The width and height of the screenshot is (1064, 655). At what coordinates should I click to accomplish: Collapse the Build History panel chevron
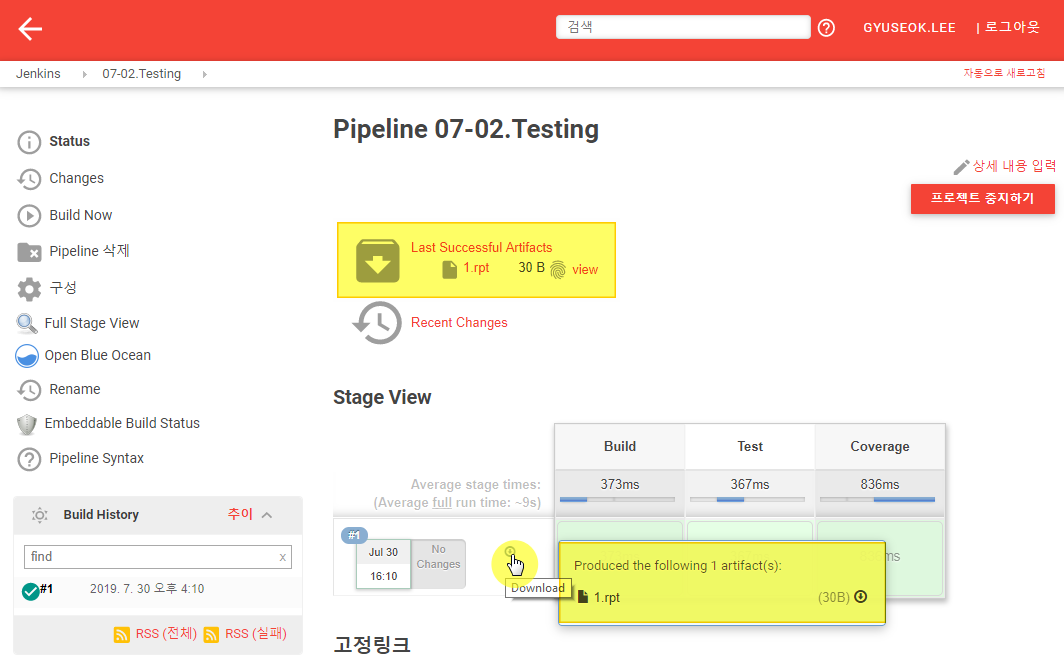click(x=267, y=515)
